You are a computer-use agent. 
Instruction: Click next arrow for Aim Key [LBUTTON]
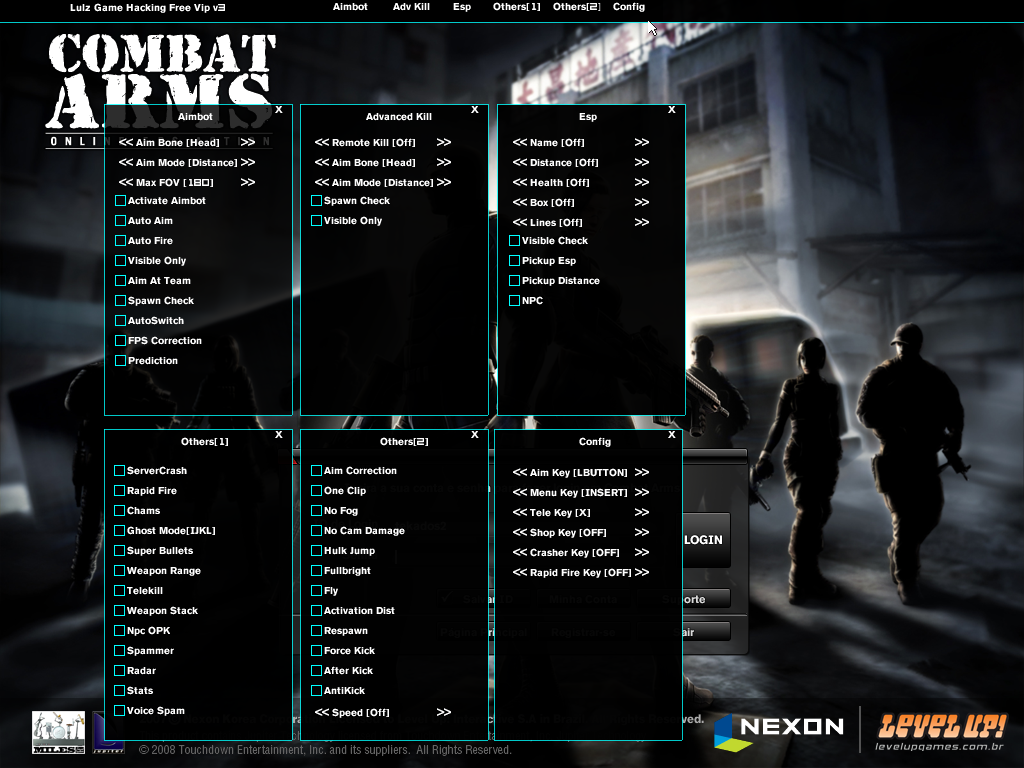pos(642,472)
